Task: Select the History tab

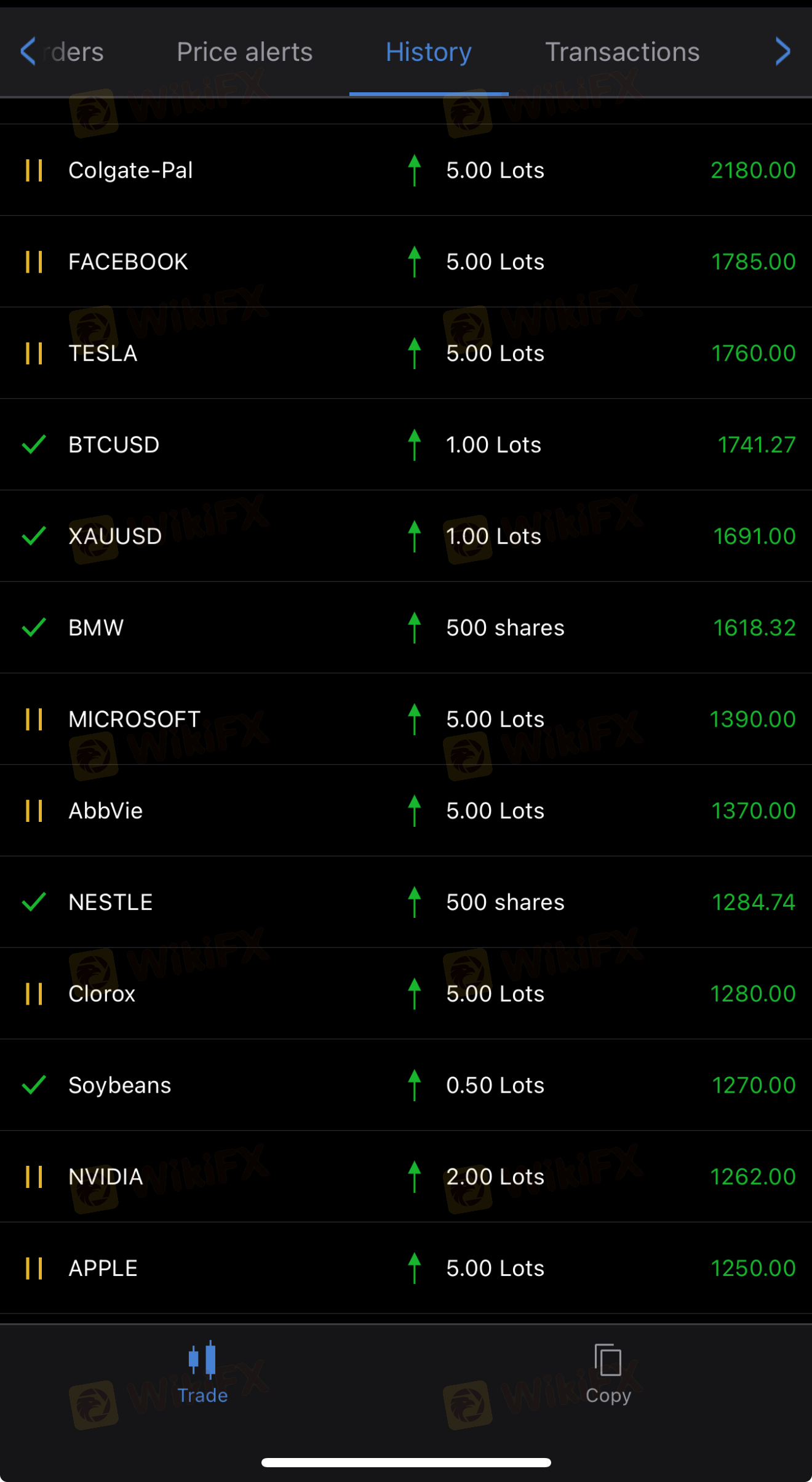Action: tap(428, 52)
